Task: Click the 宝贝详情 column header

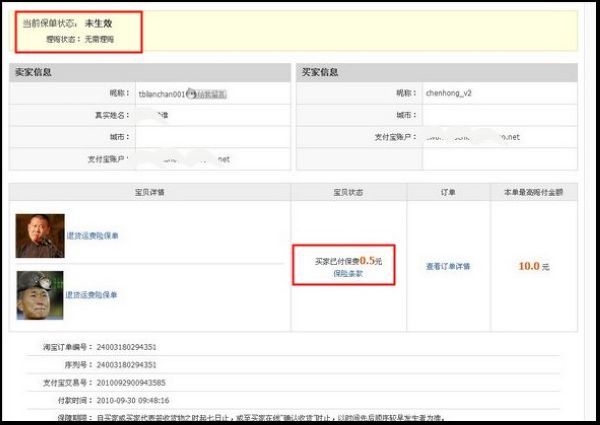Action: click(x=150, y=190)
